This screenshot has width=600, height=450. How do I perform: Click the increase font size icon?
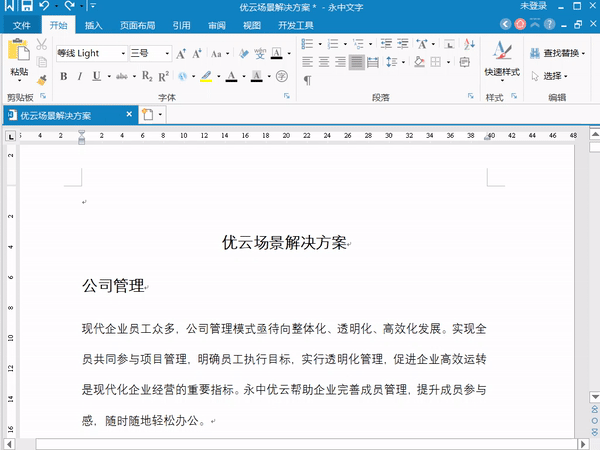(x=181, y=53)
